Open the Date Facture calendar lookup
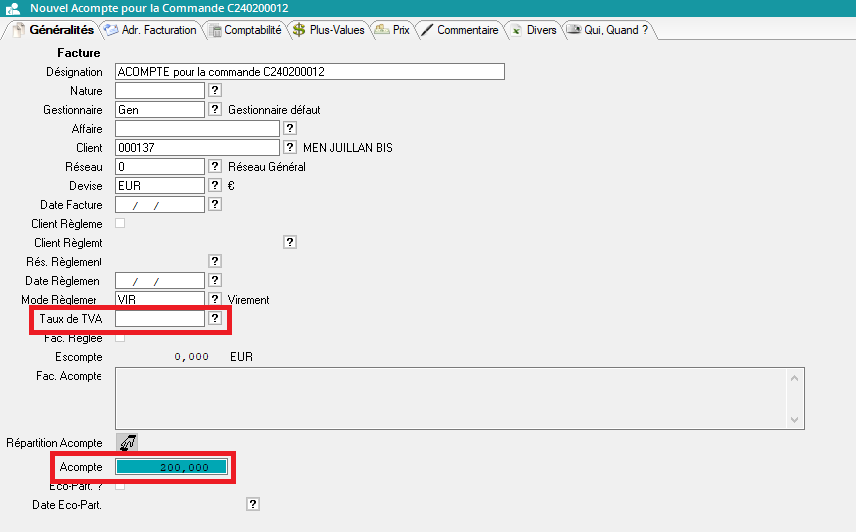The height and width of the screenshot is (532, 856). (x=214, y=205)
